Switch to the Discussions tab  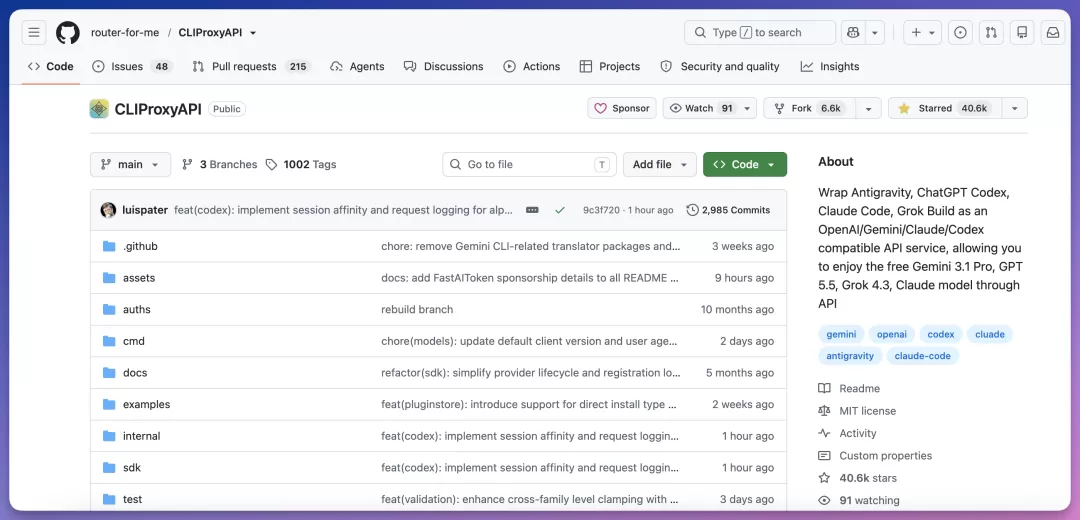click(x=444, y=67)
